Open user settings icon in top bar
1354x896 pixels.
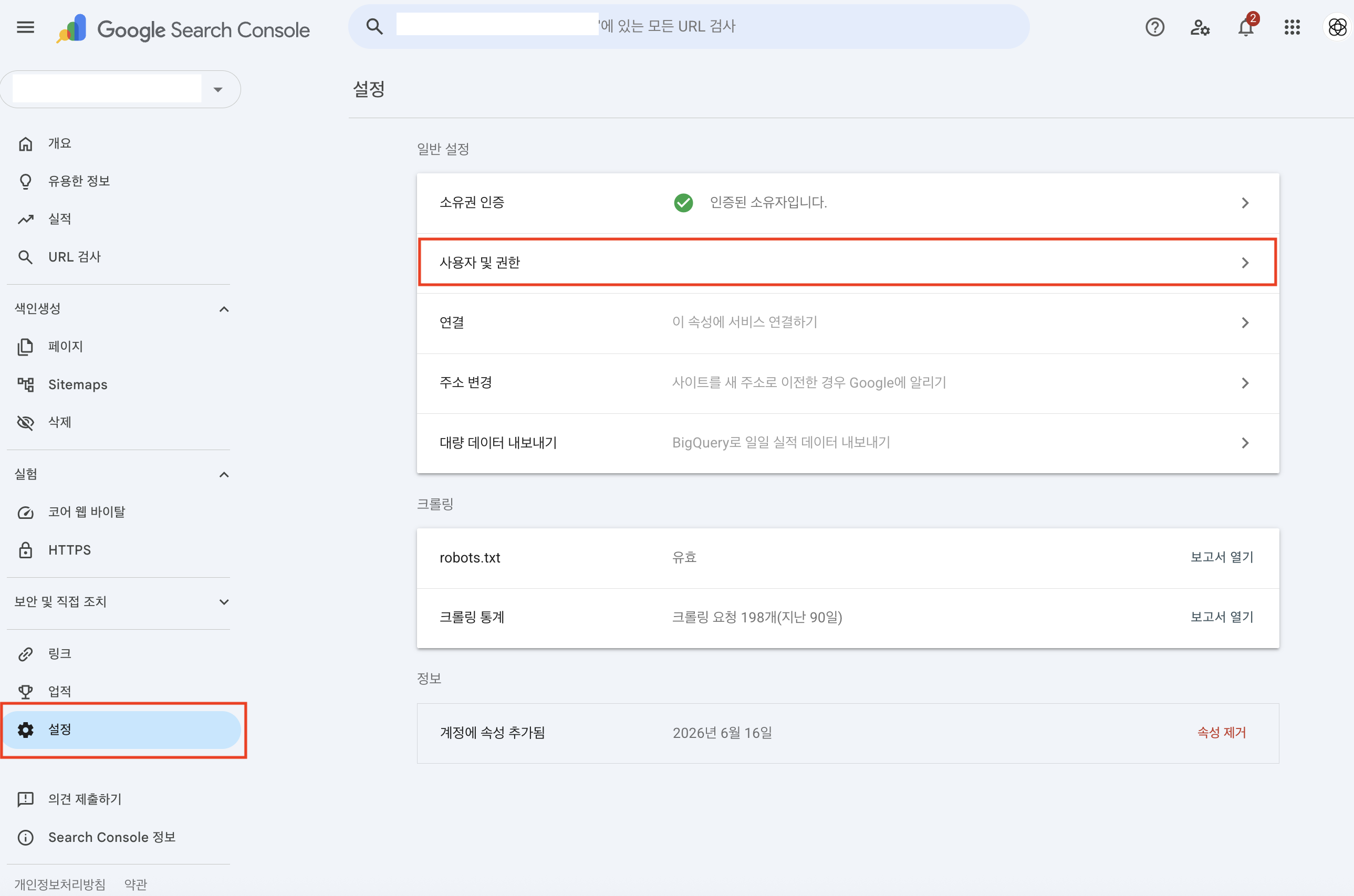(1200, 27)
